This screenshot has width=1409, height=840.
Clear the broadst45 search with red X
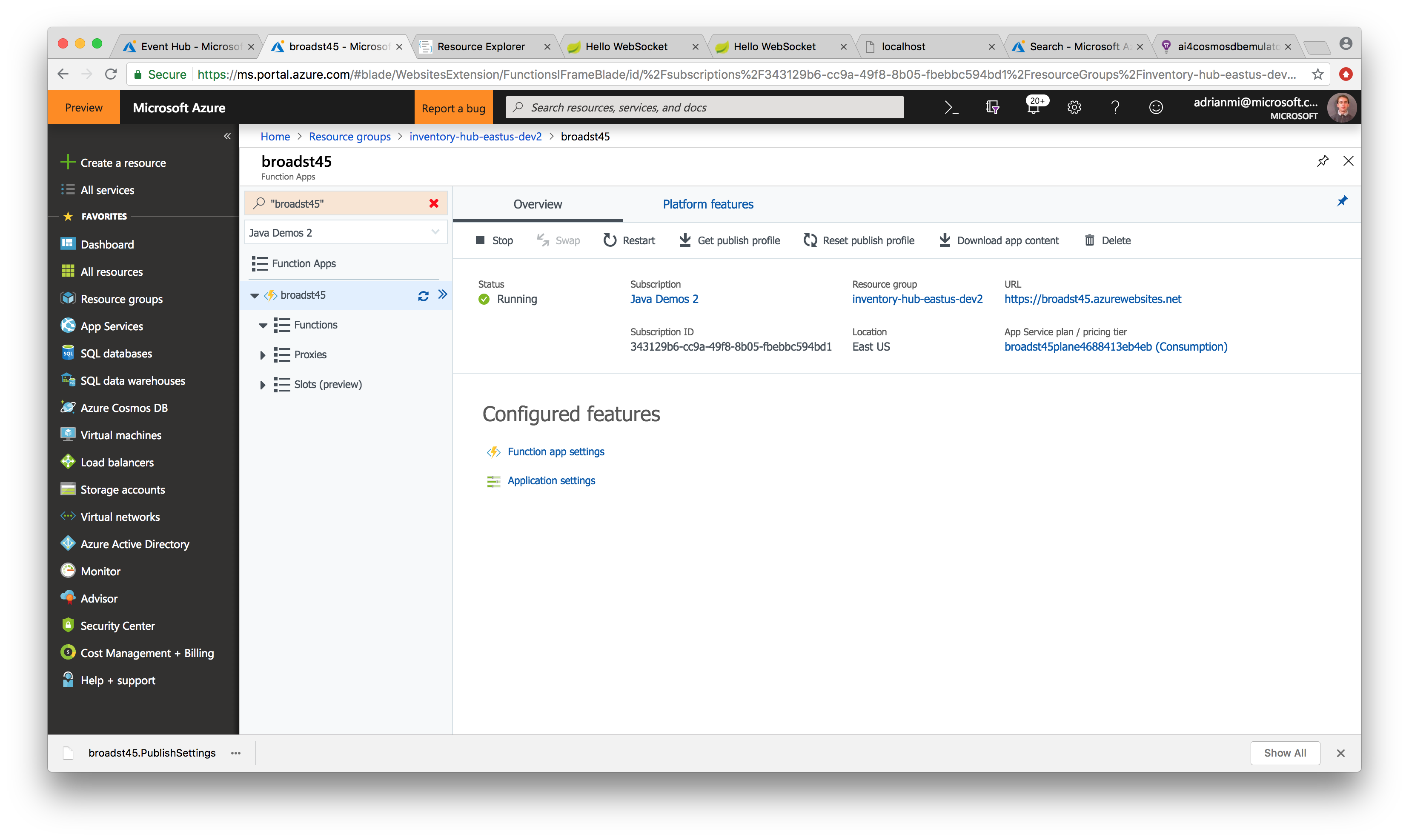click(434, 203)
